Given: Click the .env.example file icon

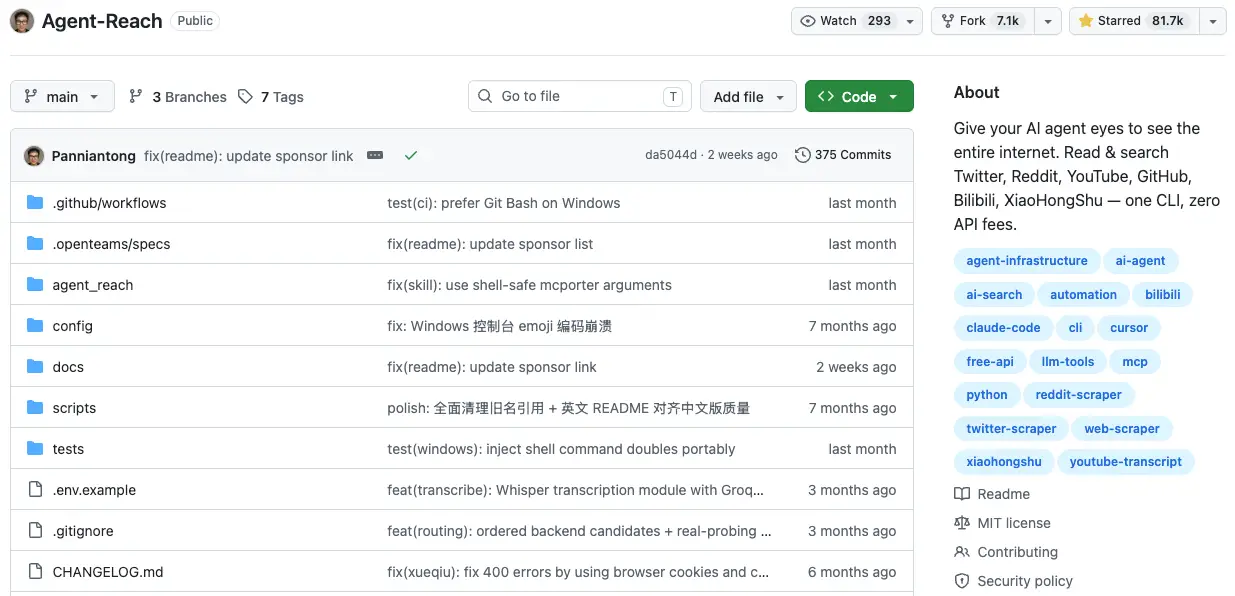Looking at the screenshot, I should (35, 490).
